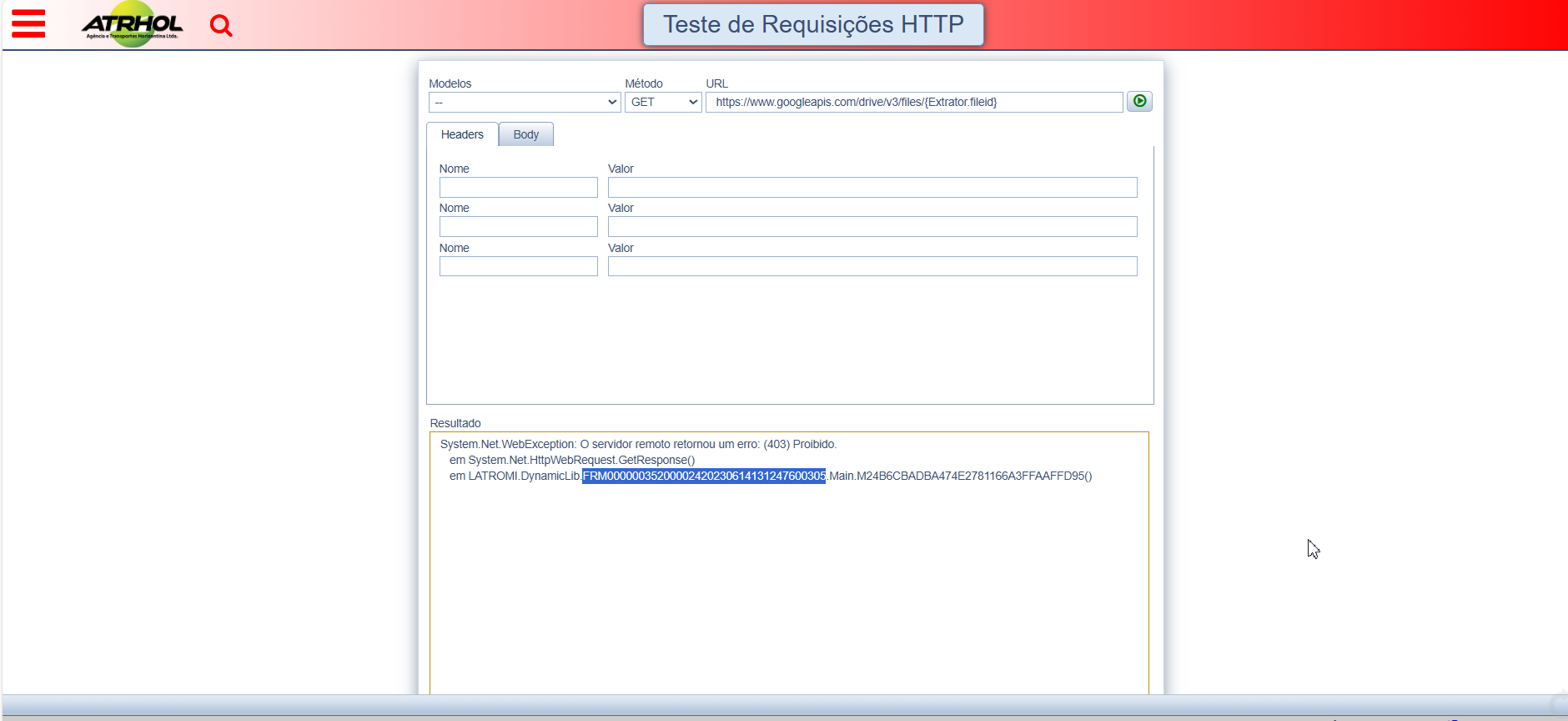Image resolution: width=1568 pixels, height=721 pixels.
Task: Open the red hamburger menu
Action: (28, 24)
